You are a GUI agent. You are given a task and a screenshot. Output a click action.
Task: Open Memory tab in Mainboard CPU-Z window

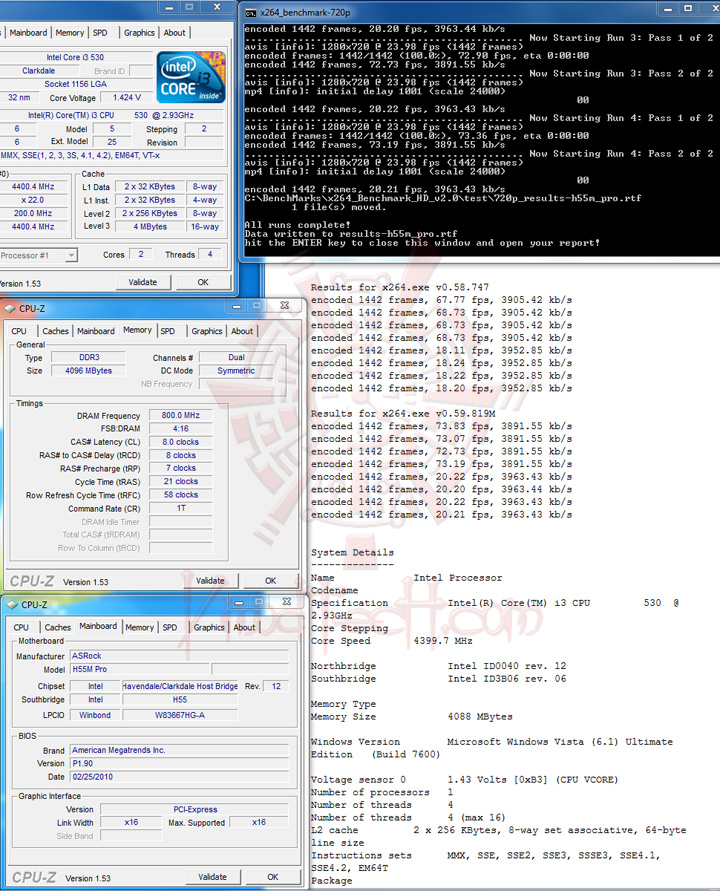point(140,627)
